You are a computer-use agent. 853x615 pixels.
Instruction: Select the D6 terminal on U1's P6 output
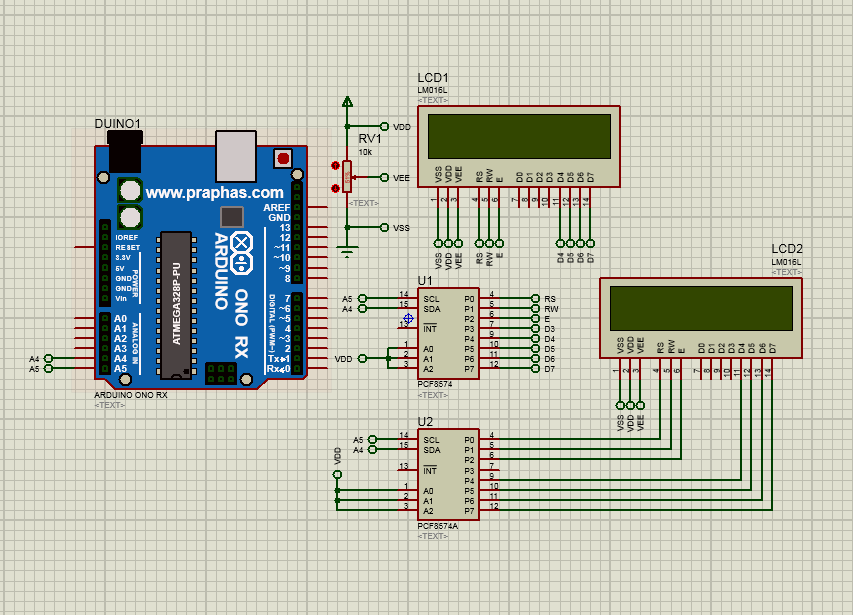pos(535,358)
